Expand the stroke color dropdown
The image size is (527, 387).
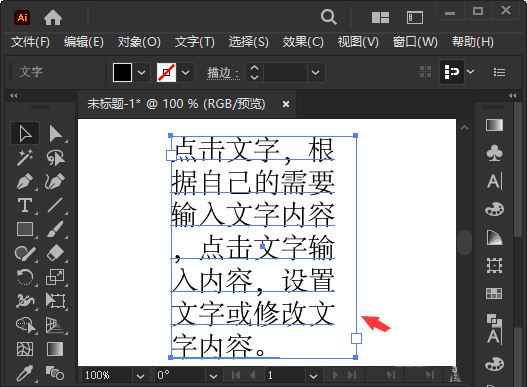pos(186,72)
